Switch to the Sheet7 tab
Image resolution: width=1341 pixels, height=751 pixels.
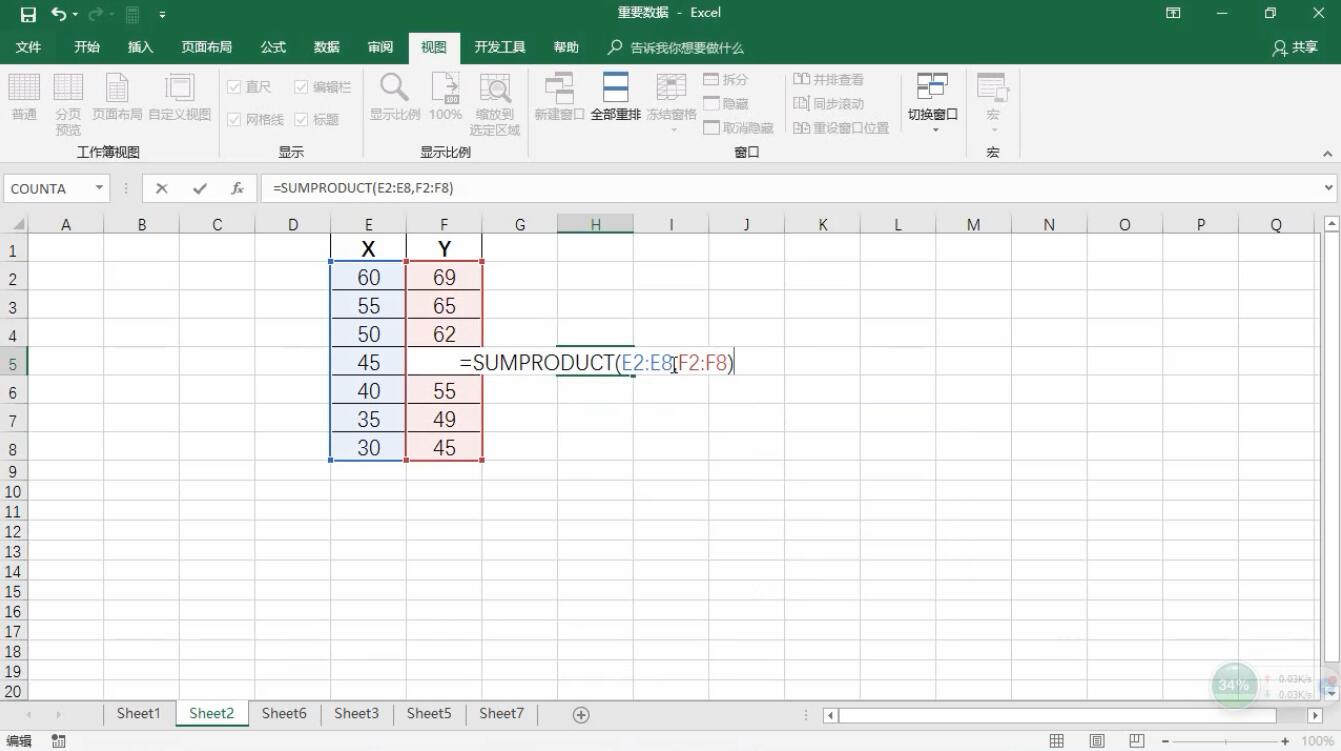[x=501, y=713]
